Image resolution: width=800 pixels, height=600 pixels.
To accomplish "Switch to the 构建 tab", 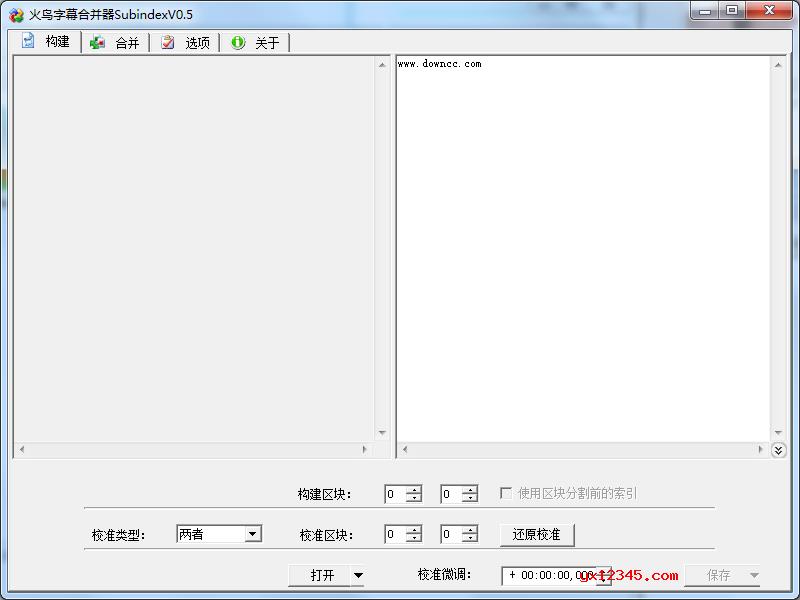I will [45, 41].
